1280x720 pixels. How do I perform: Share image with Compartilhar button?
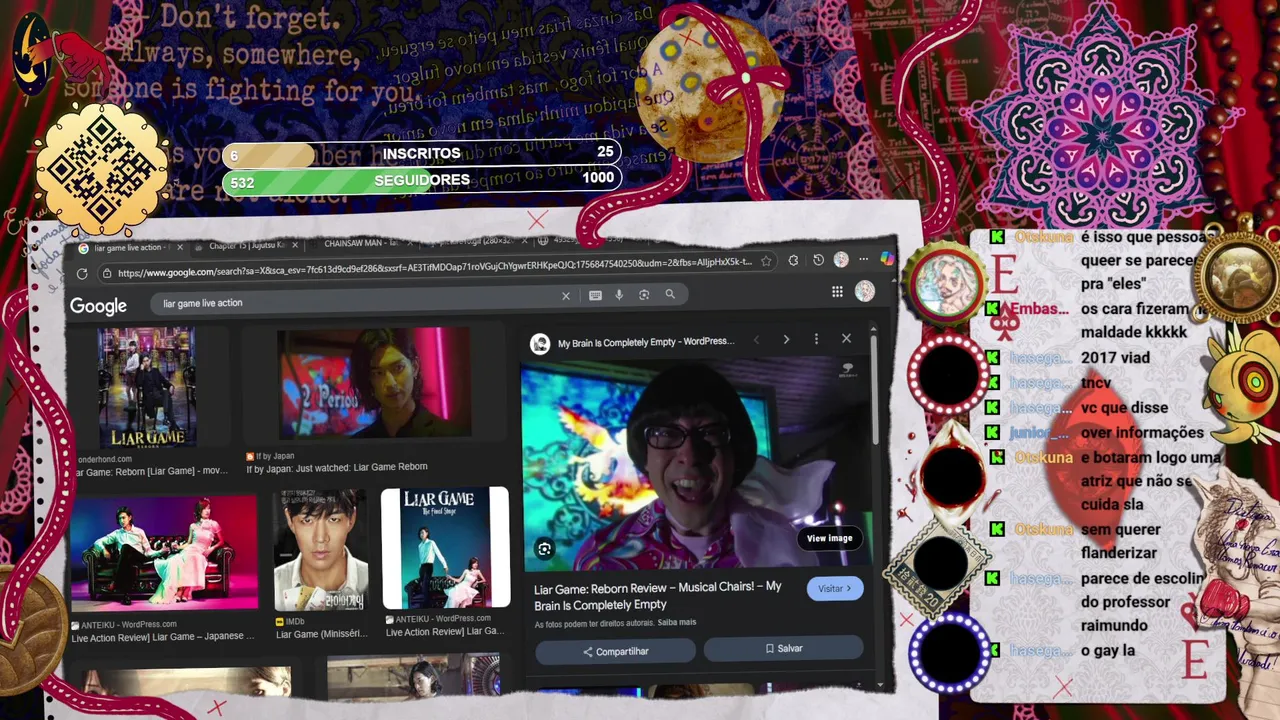tap(616, 651)
